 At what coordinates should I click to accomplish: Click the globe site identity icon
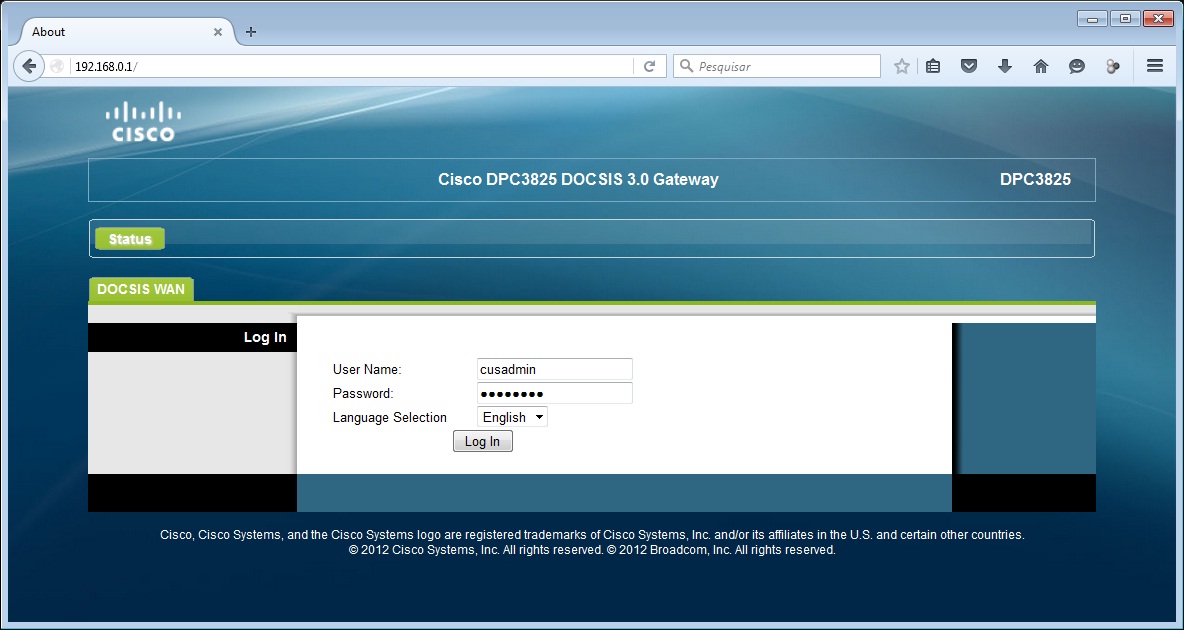[57, 66]
